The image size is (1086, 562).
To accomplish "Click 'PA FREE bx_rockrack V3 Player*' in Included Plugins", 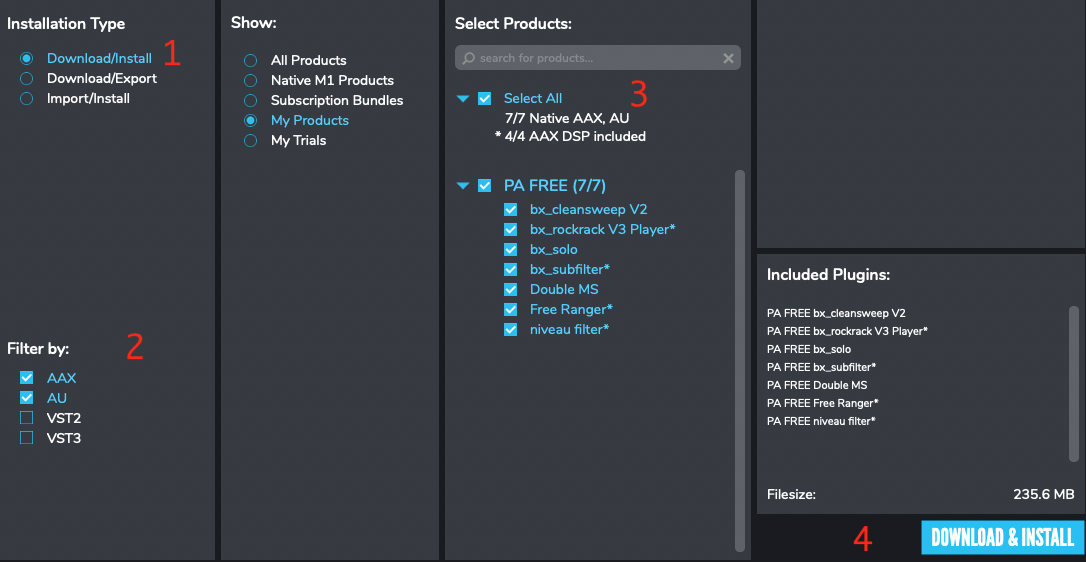I will point(848,331).
